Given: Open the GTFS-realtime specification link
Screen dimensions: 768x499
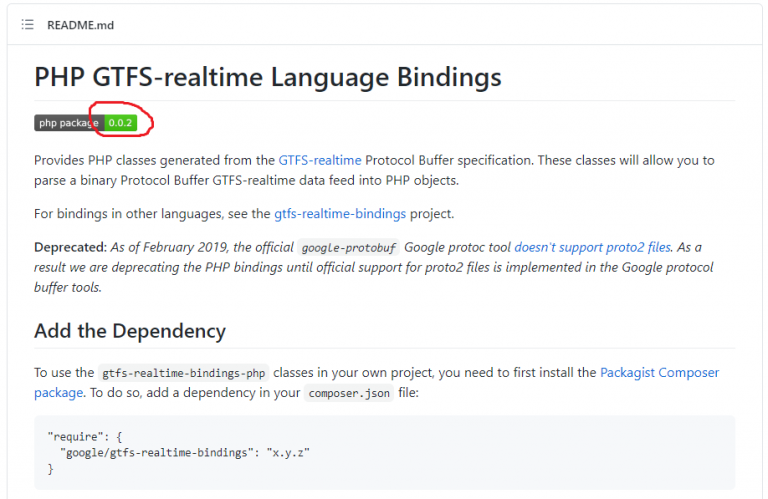Looking at the screenshot, I should (320, 160).
